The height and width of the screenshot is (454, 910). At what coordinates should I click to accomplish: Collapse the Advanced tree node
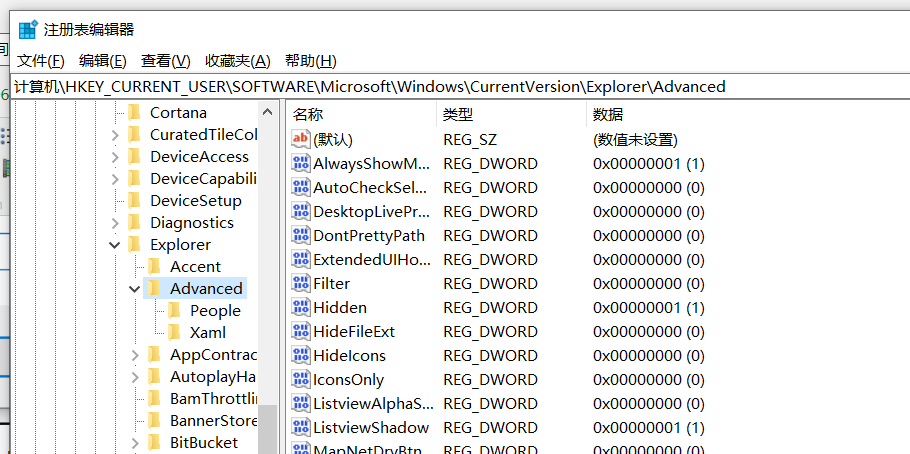pos(135,289)
